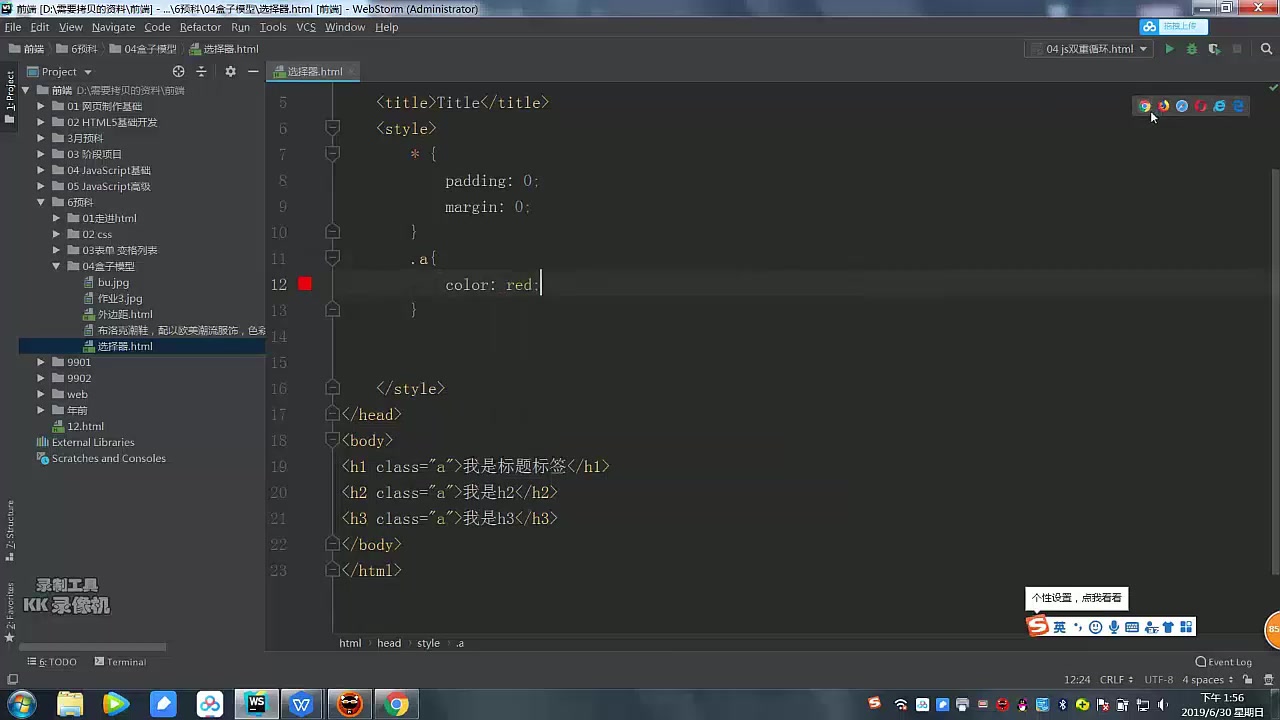The width and height of the screenshot is (1280, 720).
Task: Fold the body tag at line 18
Action: (x=332, y=440)
